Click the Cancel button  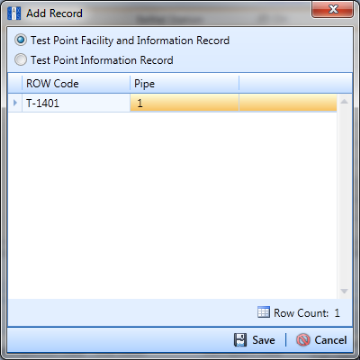321,340
